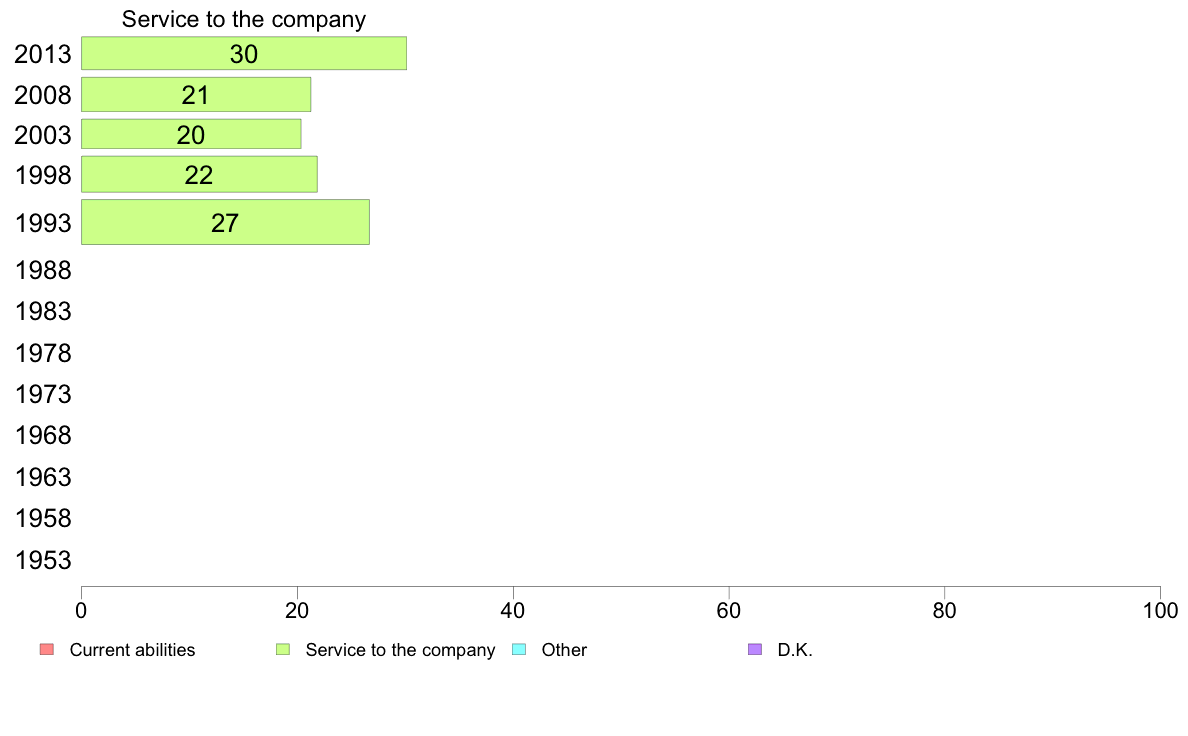Select the 1998 bar showing 22
The width and height of the screenshot is (1188, 736).
click(199, 174)
